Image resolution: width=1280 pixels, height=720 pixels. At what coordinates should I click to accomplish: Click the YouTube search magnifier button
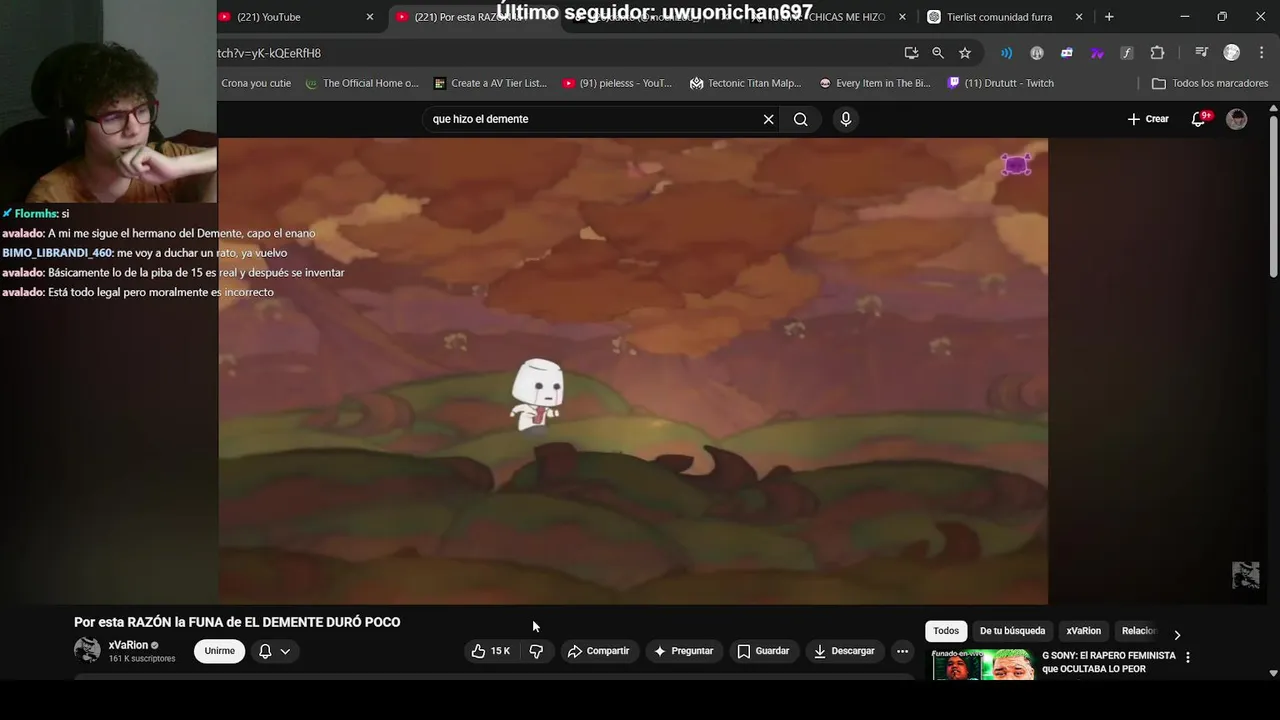click(801, 119)
